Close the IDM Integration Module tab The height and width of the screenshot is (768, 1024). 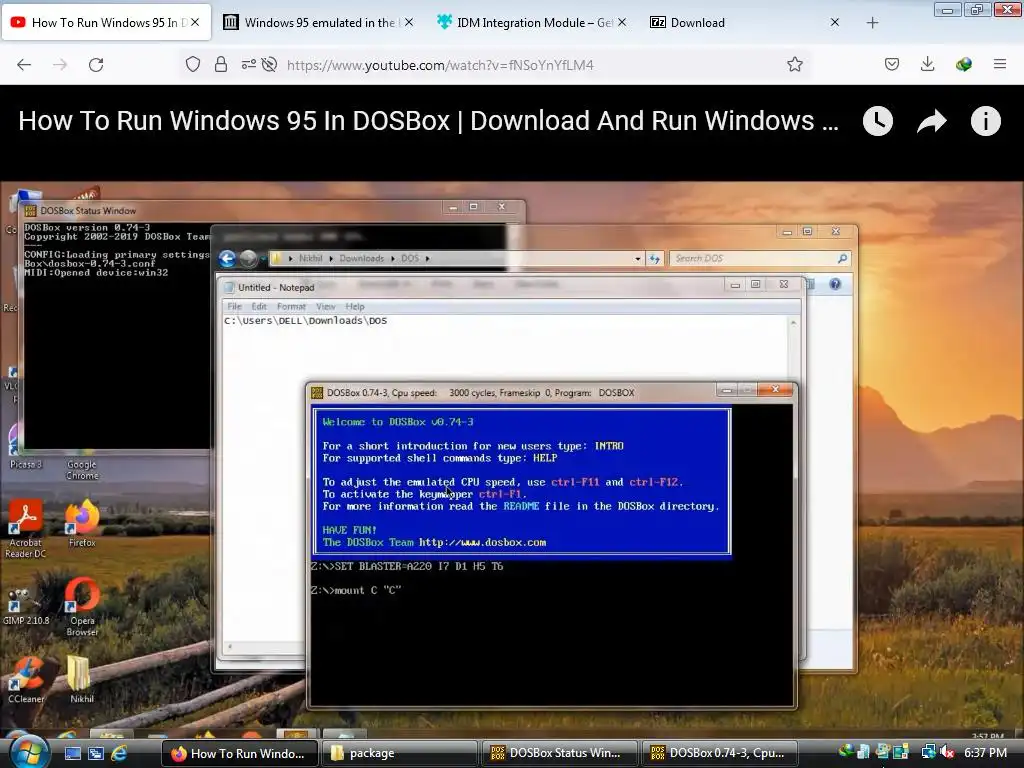(622, 22)
